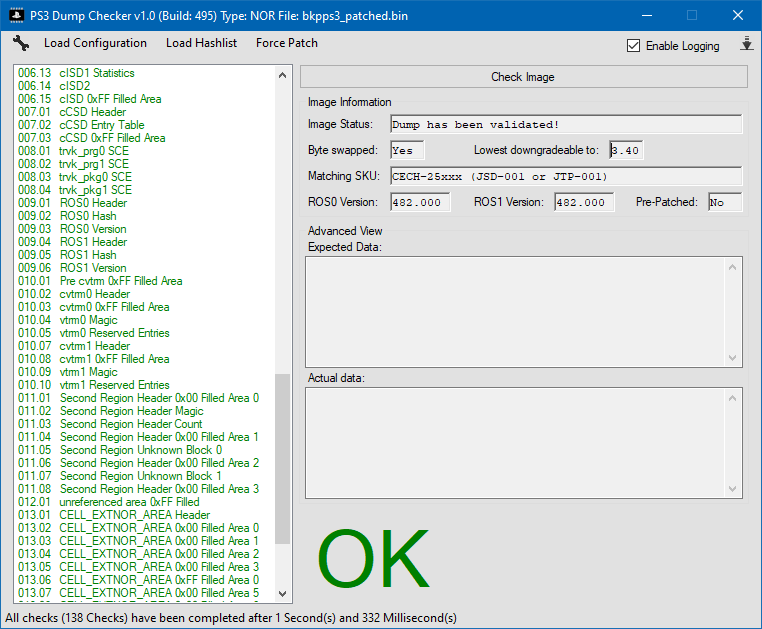This screenshot has width=762, height=629.
Task: Select the ROS0 Version value field
Action: 420,202
